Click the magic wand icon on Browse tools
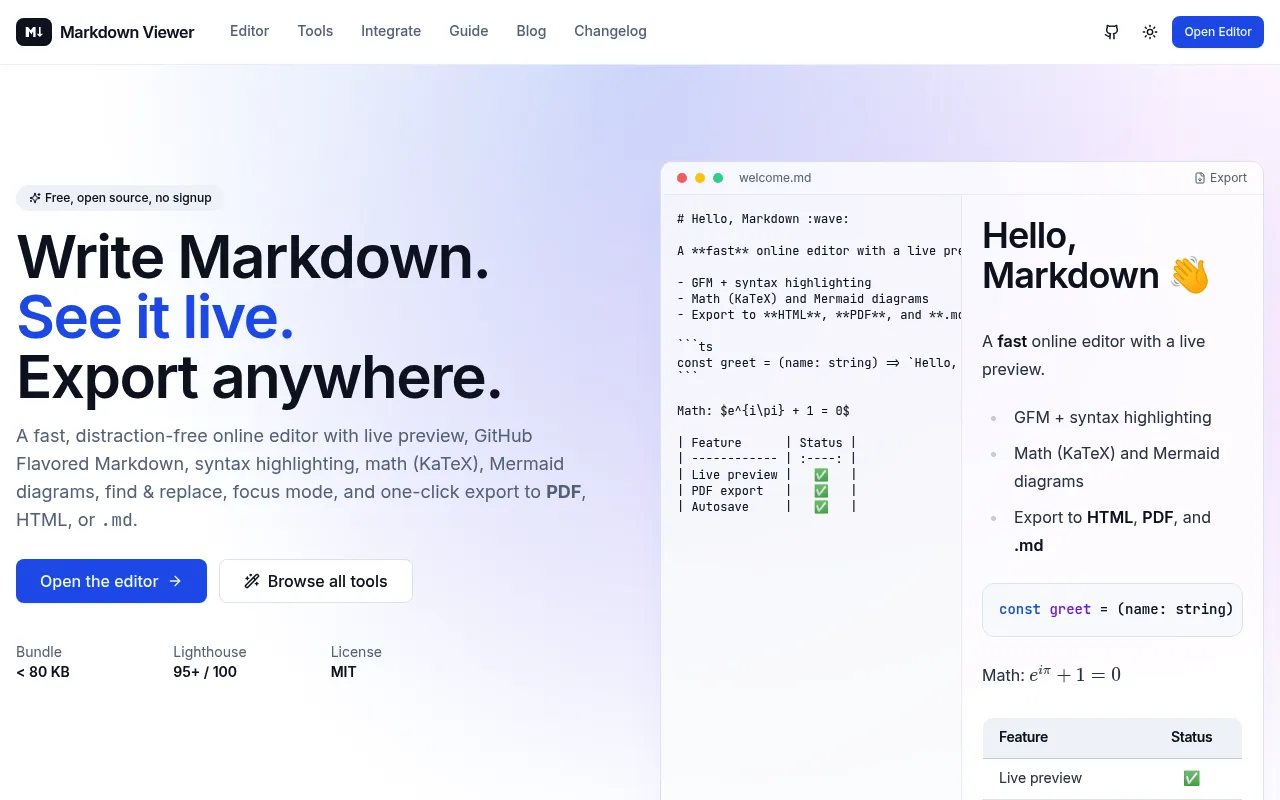The width and height of the screenshot is (1280, 800). 252,581
